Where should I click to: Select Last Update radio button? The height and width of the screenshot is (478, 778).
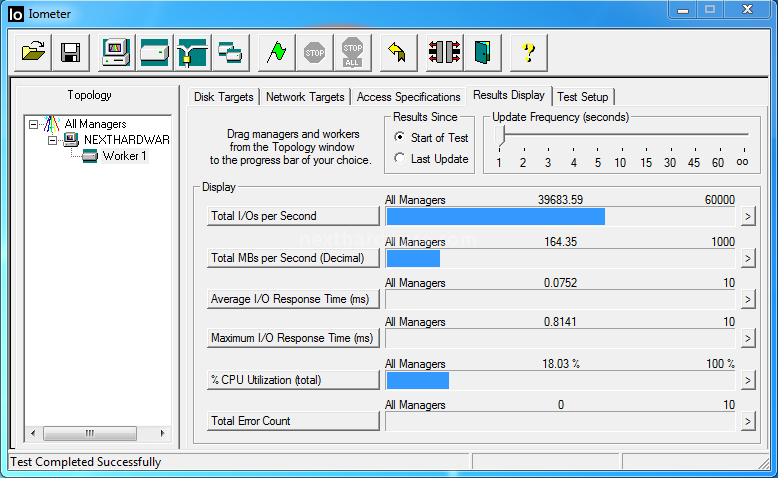point(399,158)
